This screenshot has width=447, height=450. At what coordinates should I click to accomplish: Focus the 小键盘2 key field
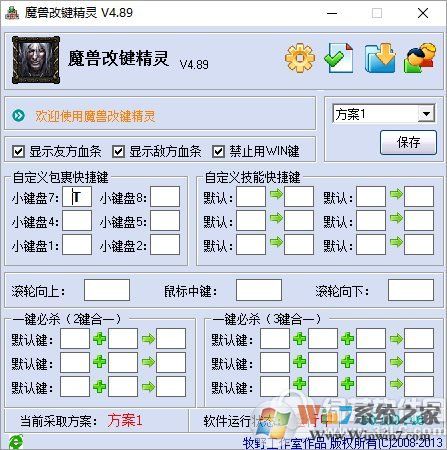(165, 245)
